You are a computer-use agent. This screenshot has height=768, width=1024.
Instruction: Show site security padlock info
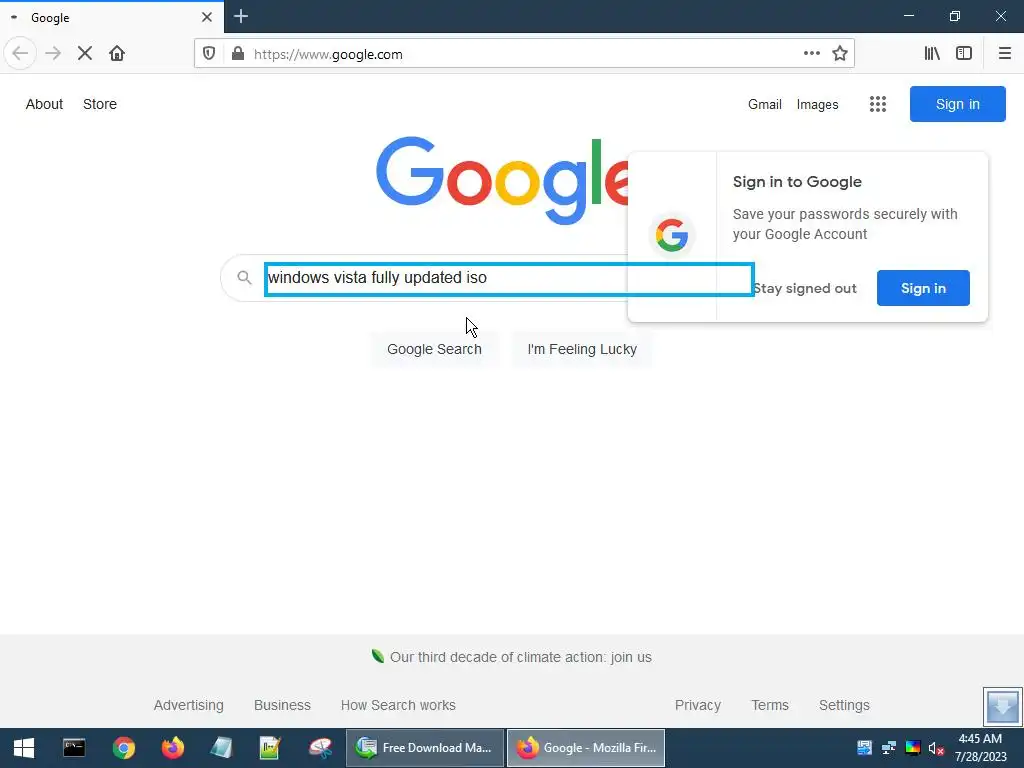pyautogui.click(x=238, y=54)
